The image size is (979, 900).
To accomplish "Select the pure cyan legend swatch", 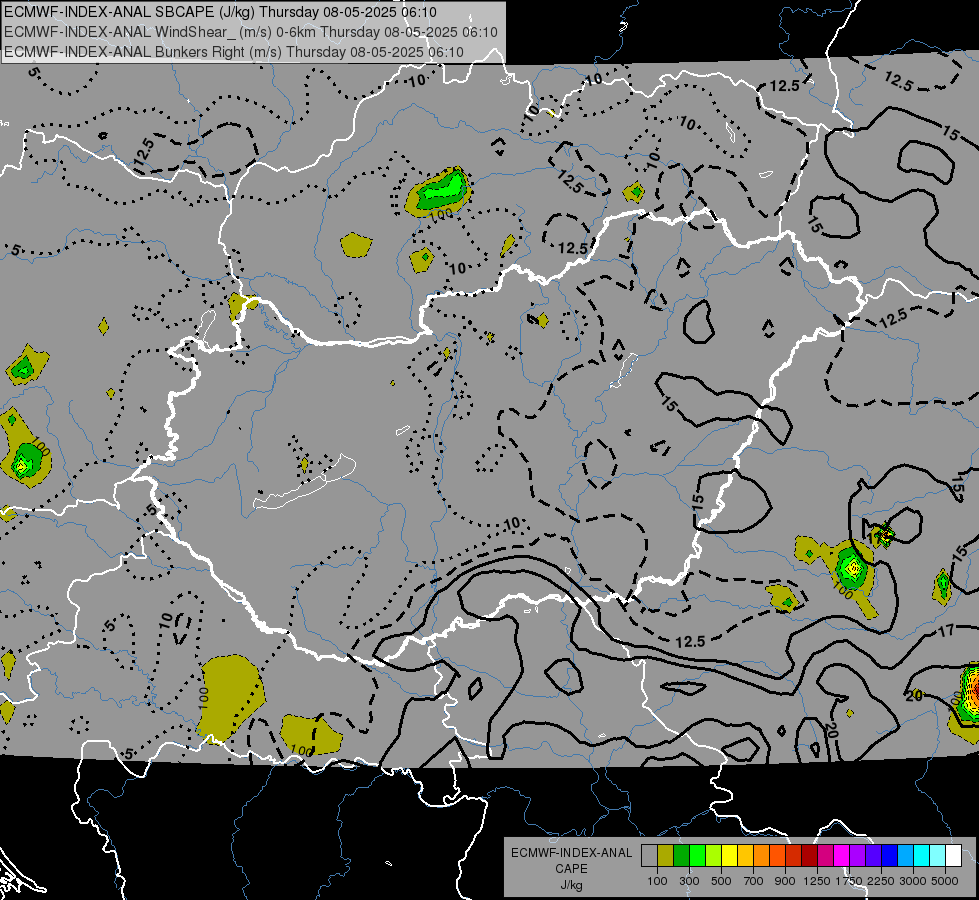I will coord(922,855).
